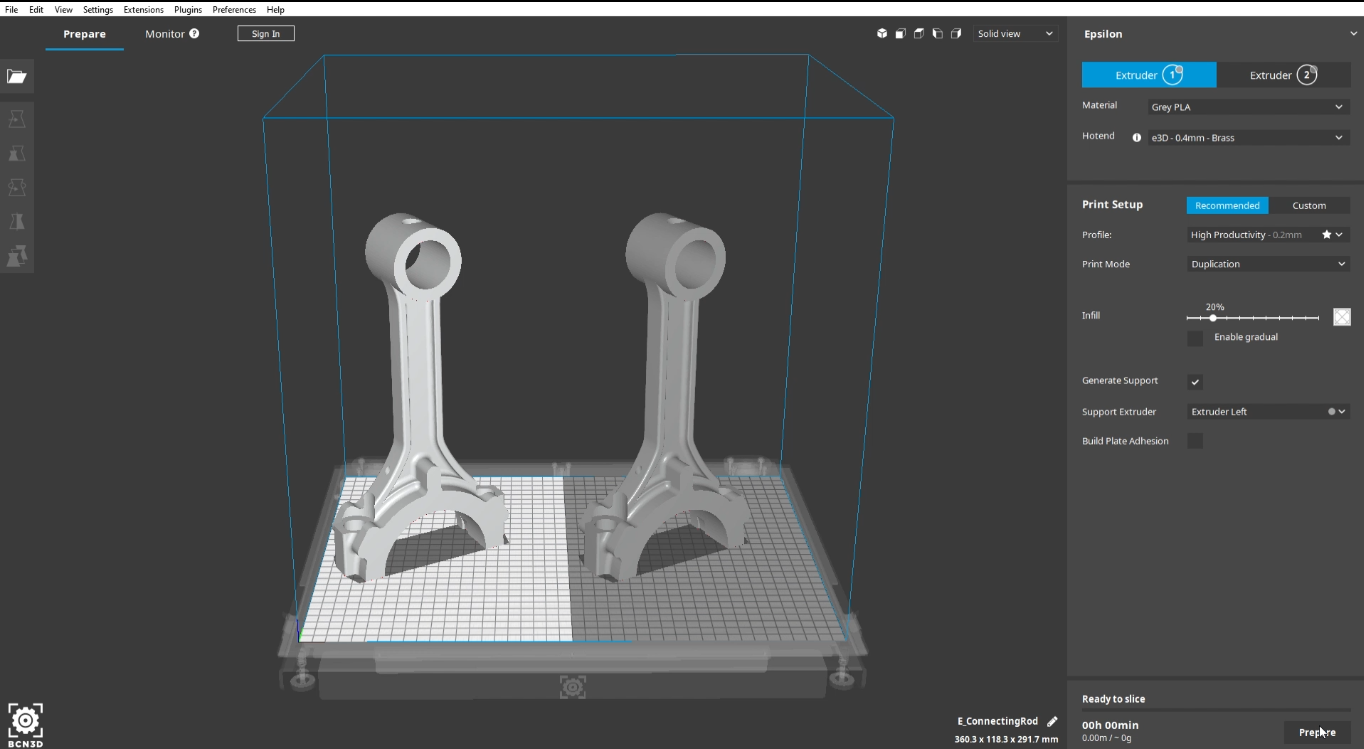
Task: Click the BCN3D logo icon
Action: [x=25, y=724]
